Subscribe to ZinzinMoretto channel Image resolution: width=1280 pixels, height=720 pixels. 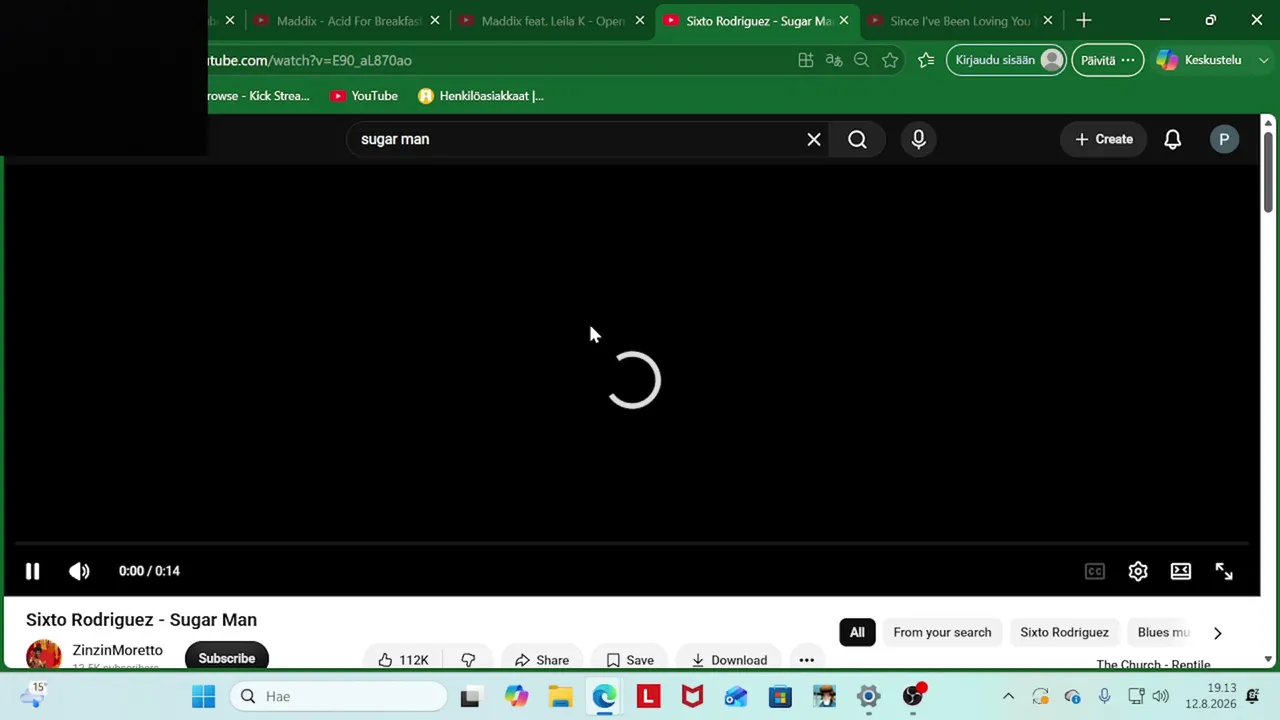click(x=226, y=658)
